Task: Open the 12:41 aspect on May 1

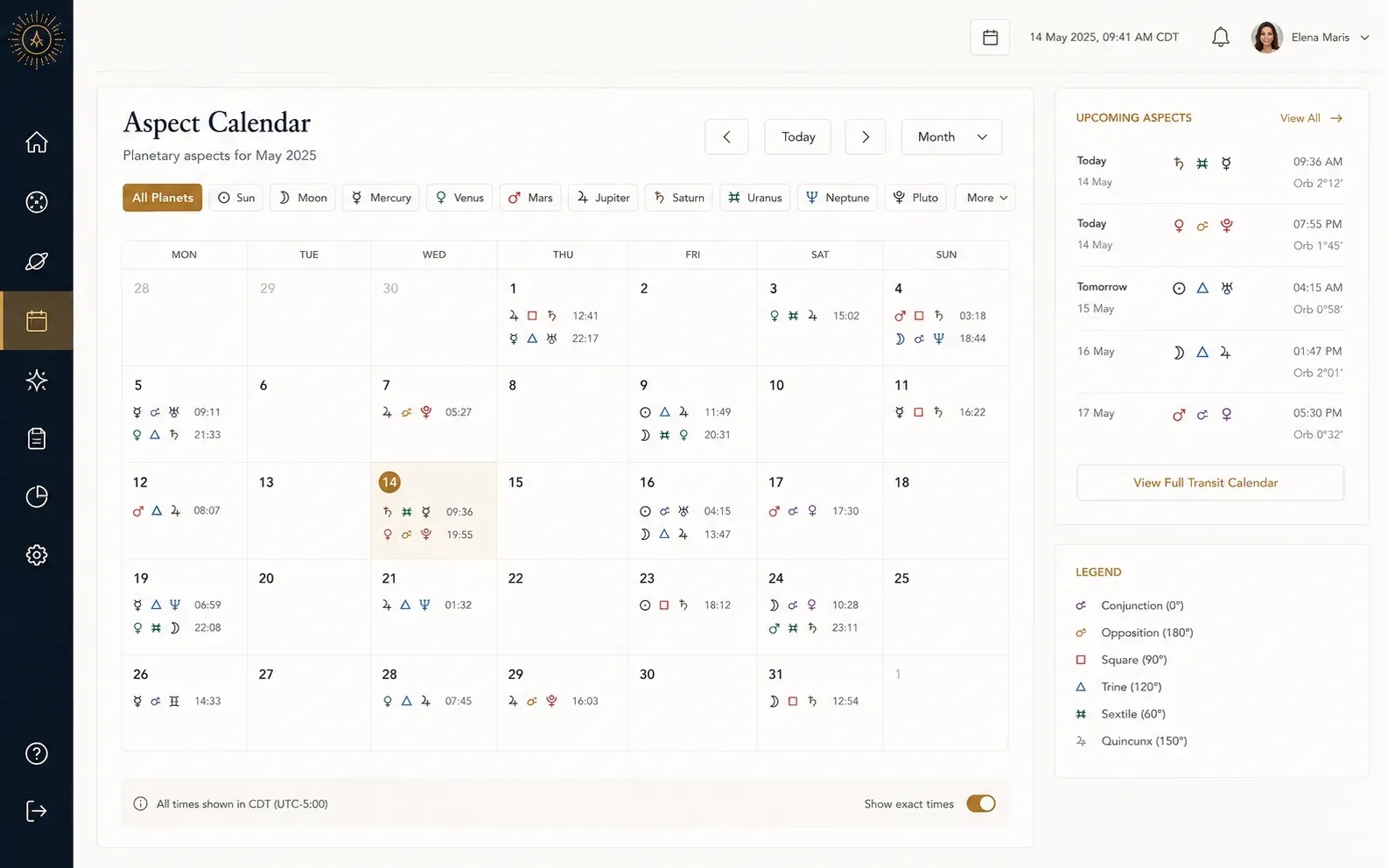Action: pos(553,316)
